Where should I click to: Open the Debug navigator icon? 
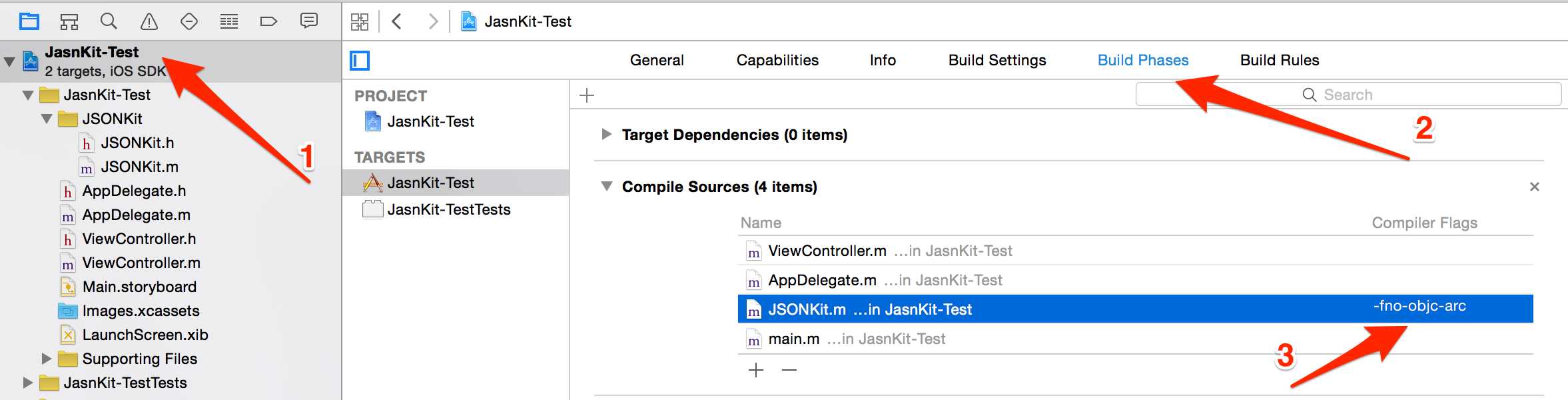(229, 21)
